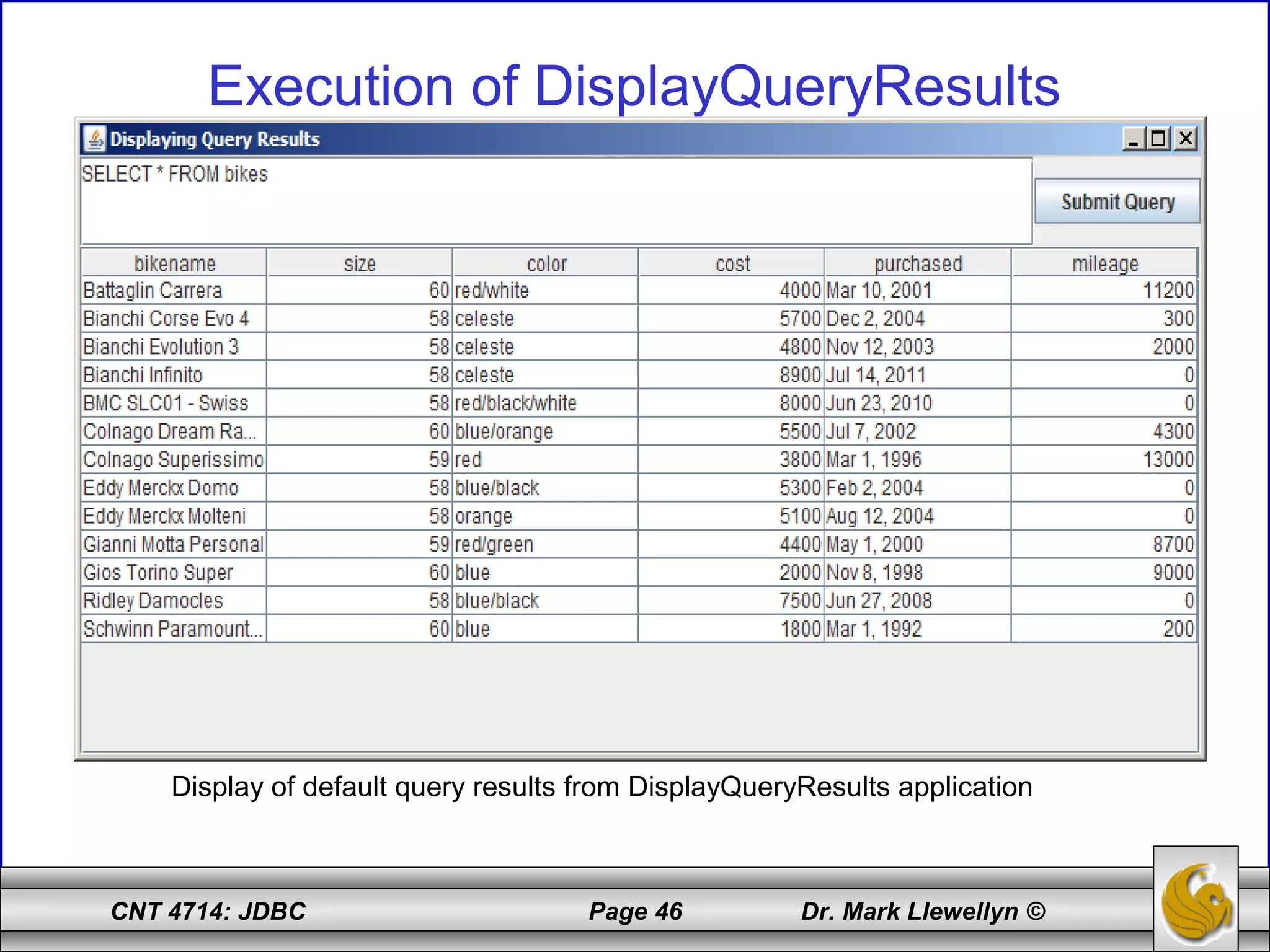The image size is (1270, 952).
Task: Select the Colnago Dream Ra... cell
Action: 174,431
